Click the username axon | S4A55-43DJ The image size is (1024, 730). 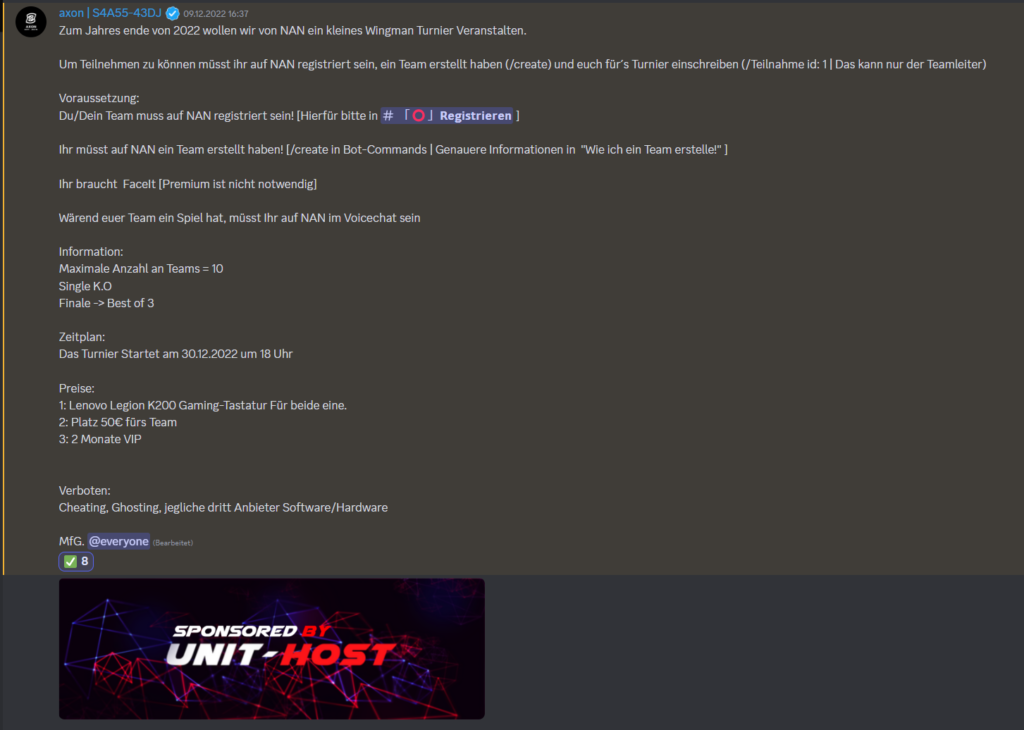coord(110,13)
